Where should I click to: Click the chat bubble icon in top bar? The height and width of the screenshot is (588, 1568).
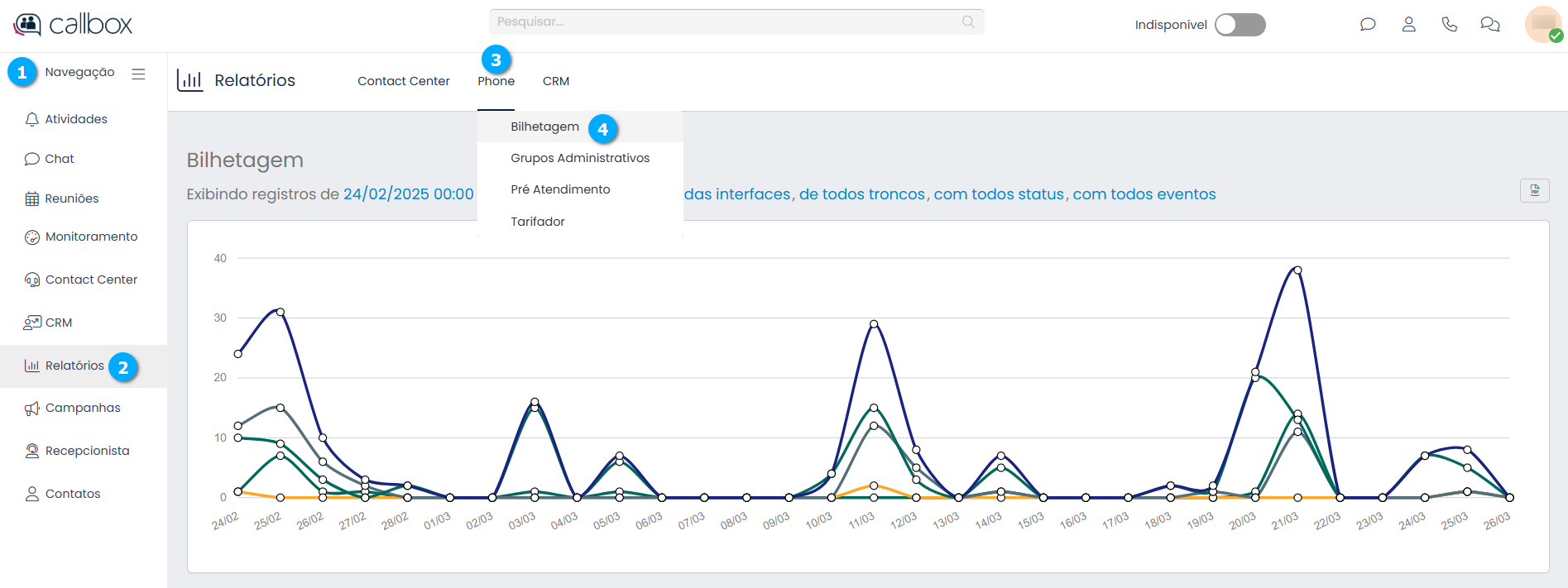(1368, 25)
